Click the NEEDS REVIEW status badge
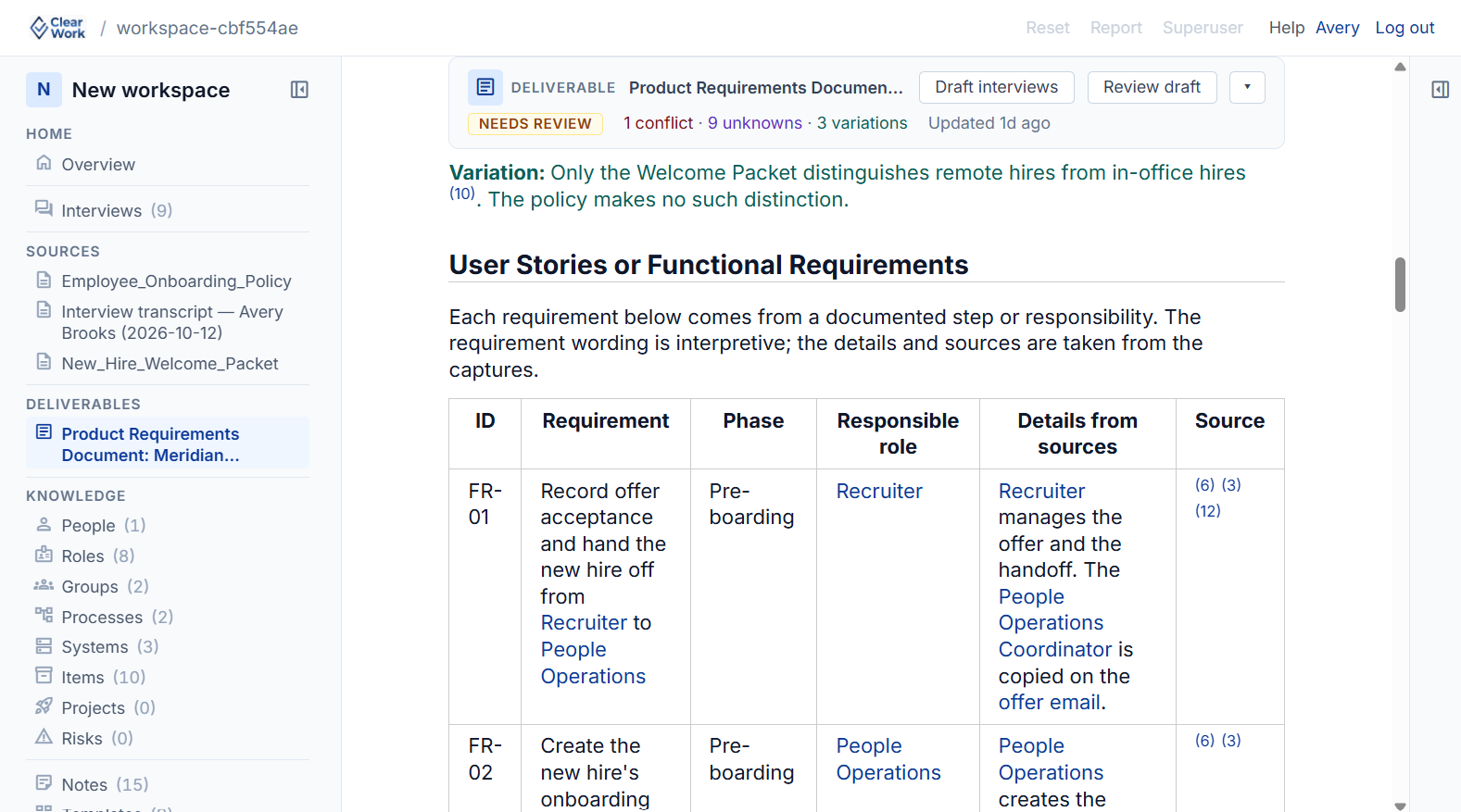Viewport: 1461px width, 812px height. [x=535, y=124]
